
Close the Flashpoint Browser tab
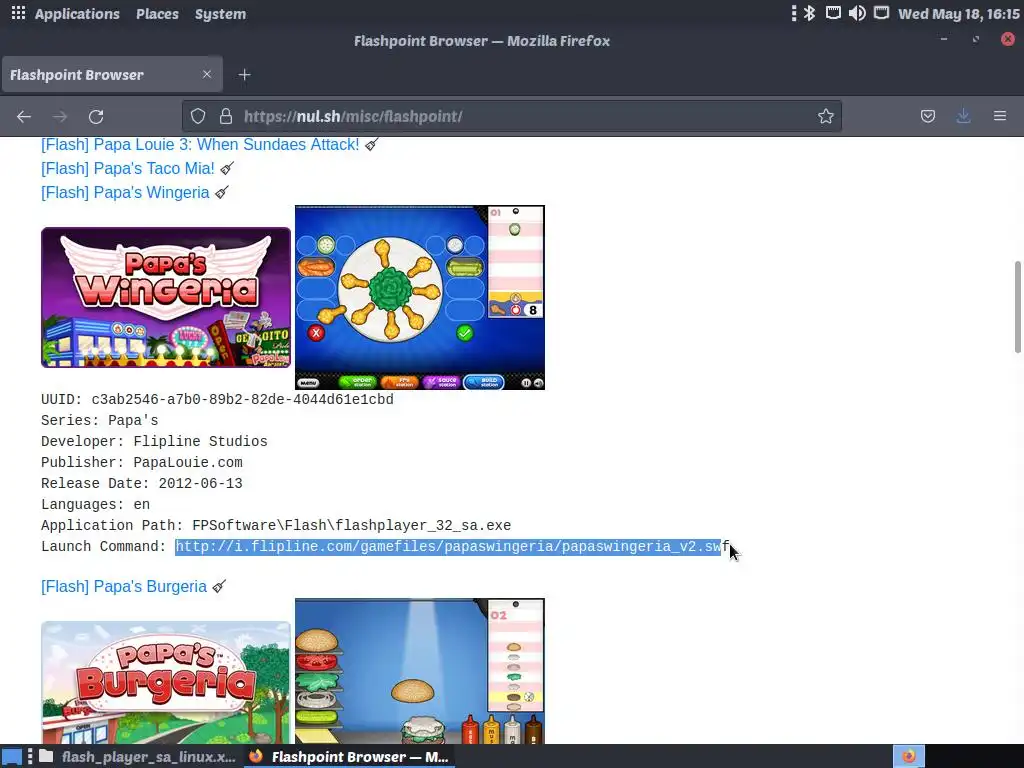tap(207, 74)
